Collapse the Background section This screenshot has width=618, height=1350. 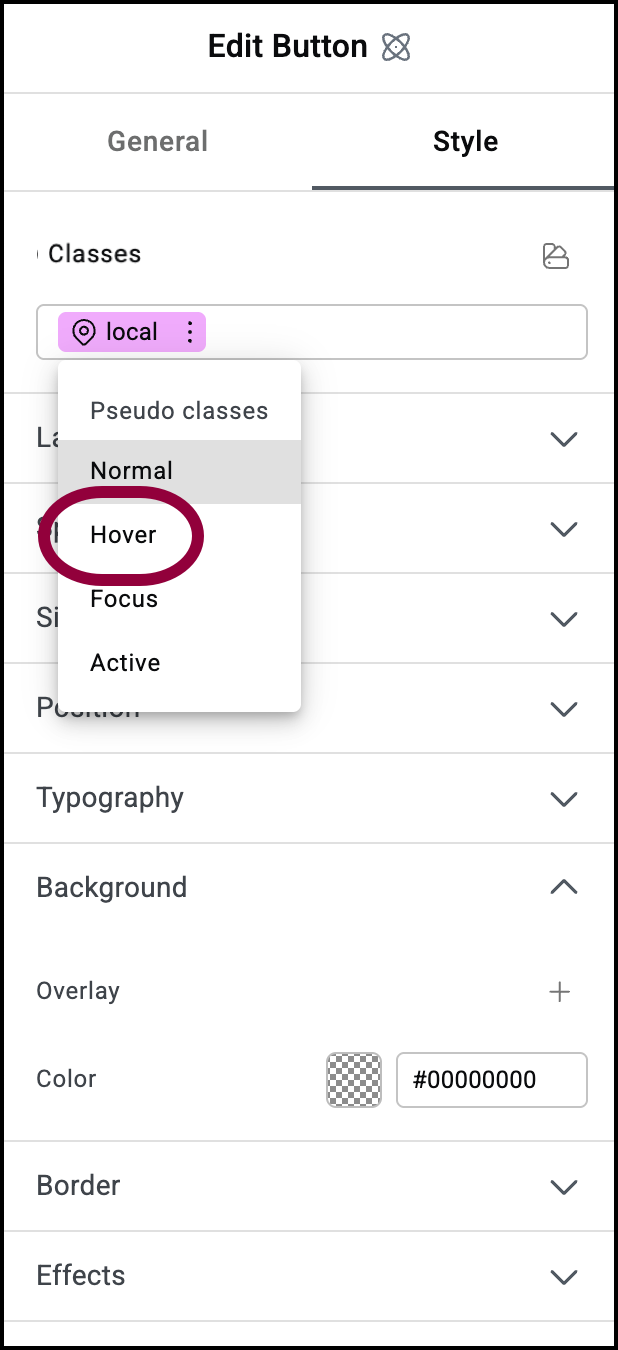564,887
